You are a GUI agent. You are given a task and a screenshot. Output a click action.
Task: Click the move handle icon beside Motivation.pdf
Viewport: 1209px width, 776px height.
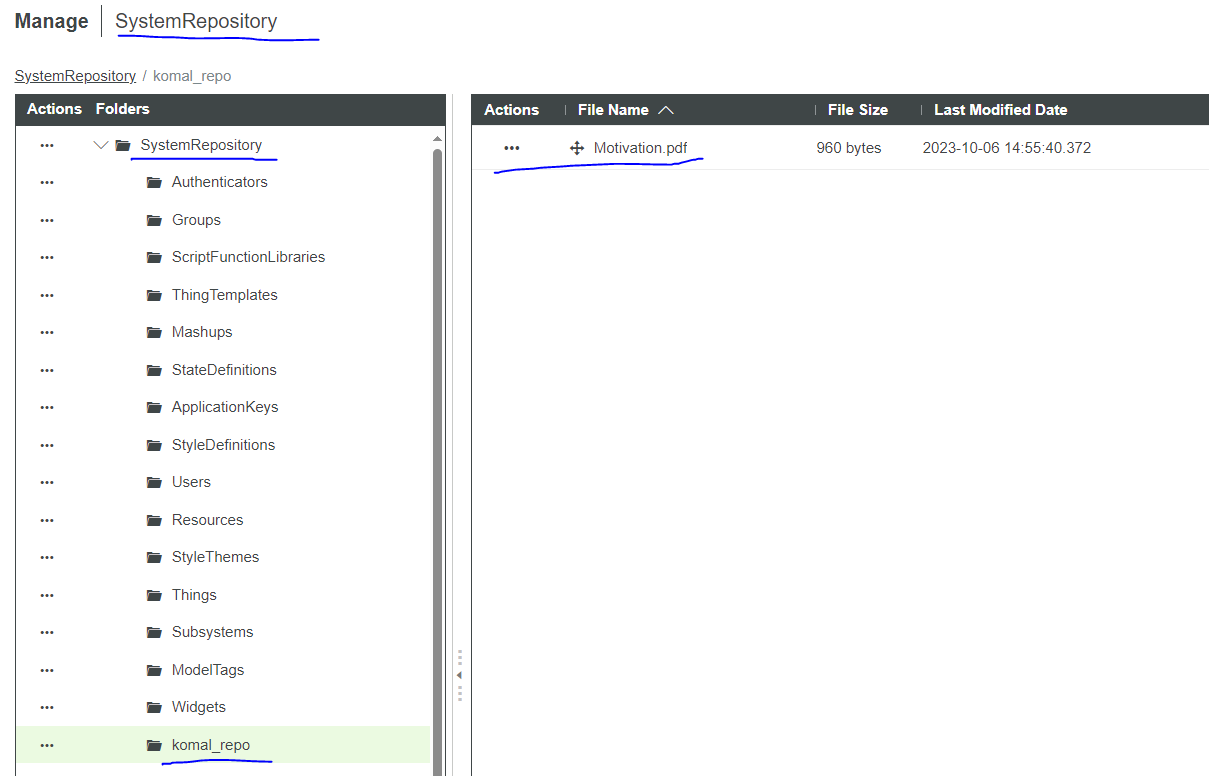(x=579, y=147)
